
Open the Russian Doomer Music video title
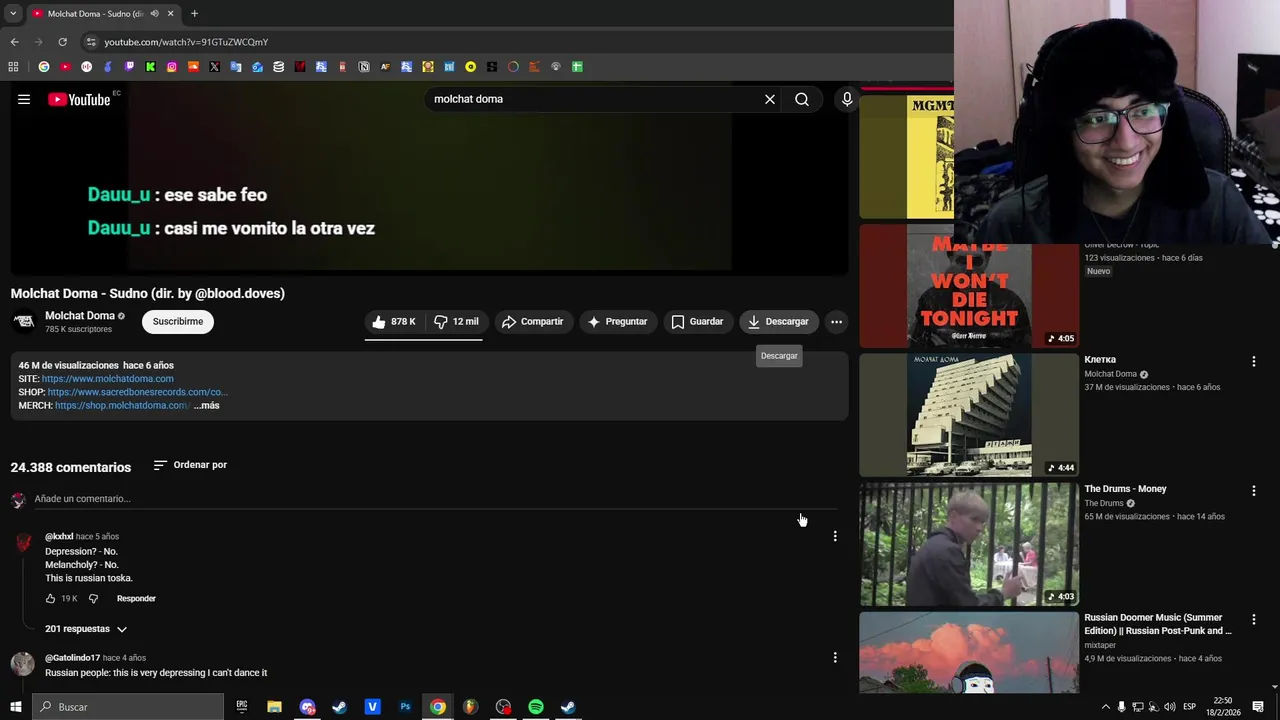1158,624
